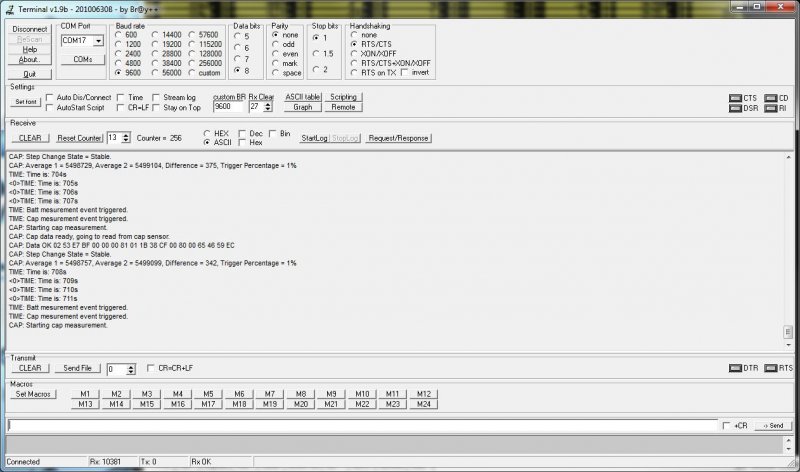Trigger macro M5
The image size is (800, 472).
[207, 394]
